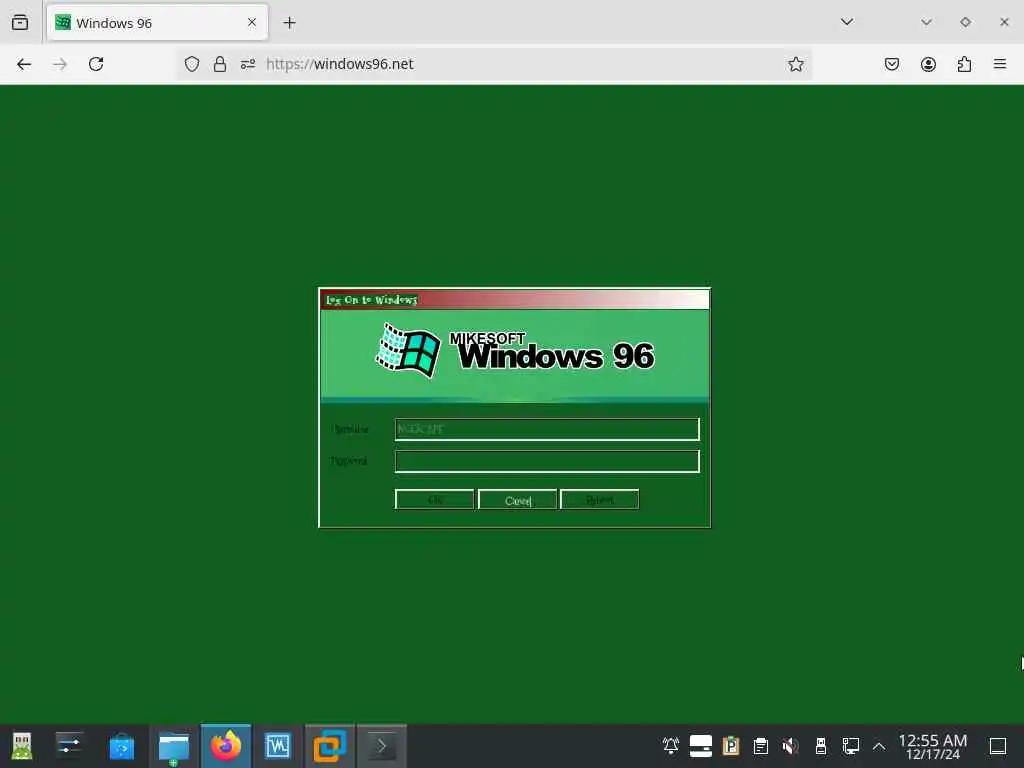Viewport: 1024px width, 768px height.
Task: Open clipboard tray icon
Action: click(761, 746)
